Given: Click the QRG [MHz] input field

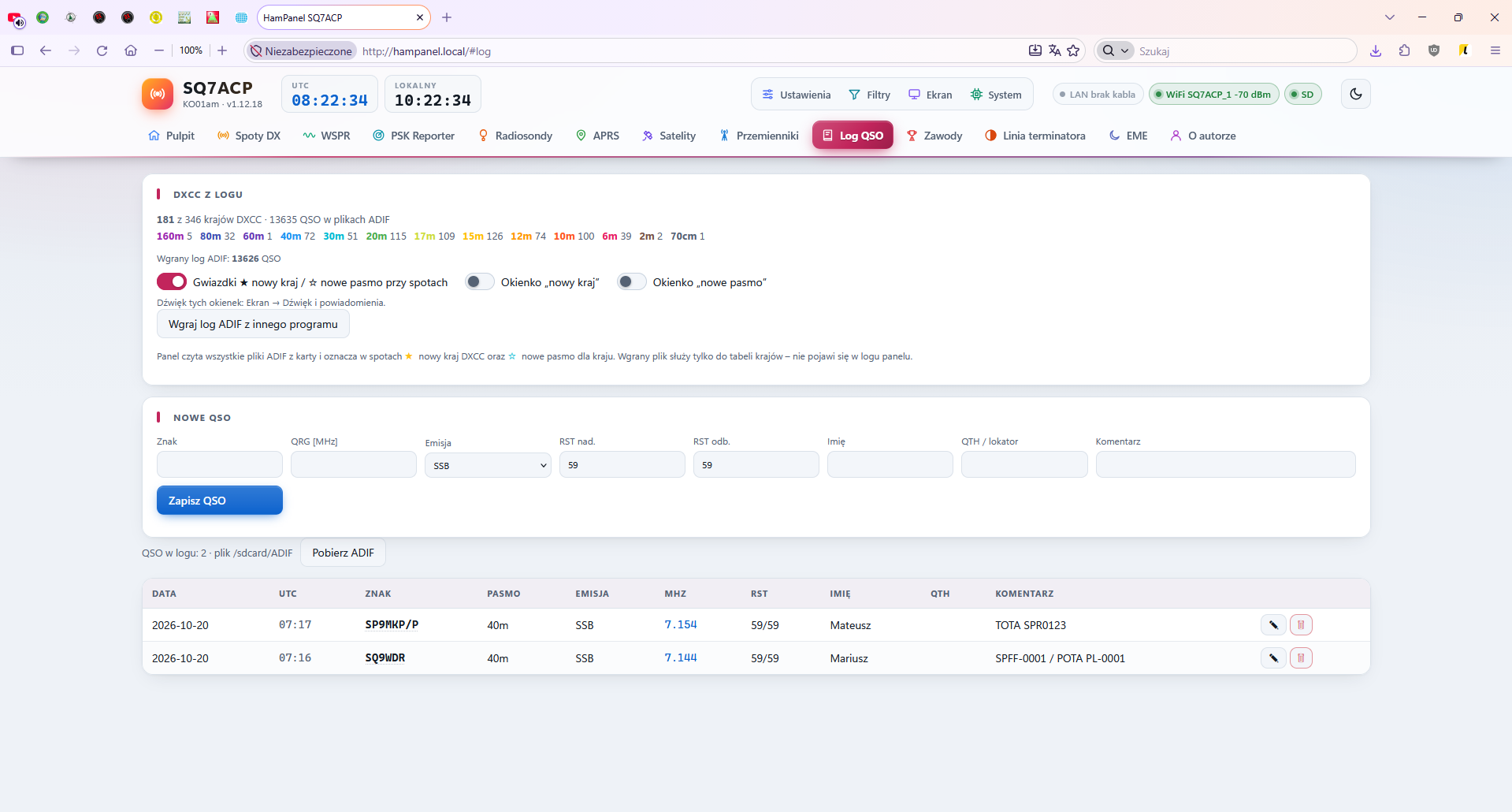Looking at the screenshot, I should (x=354, y=464).
